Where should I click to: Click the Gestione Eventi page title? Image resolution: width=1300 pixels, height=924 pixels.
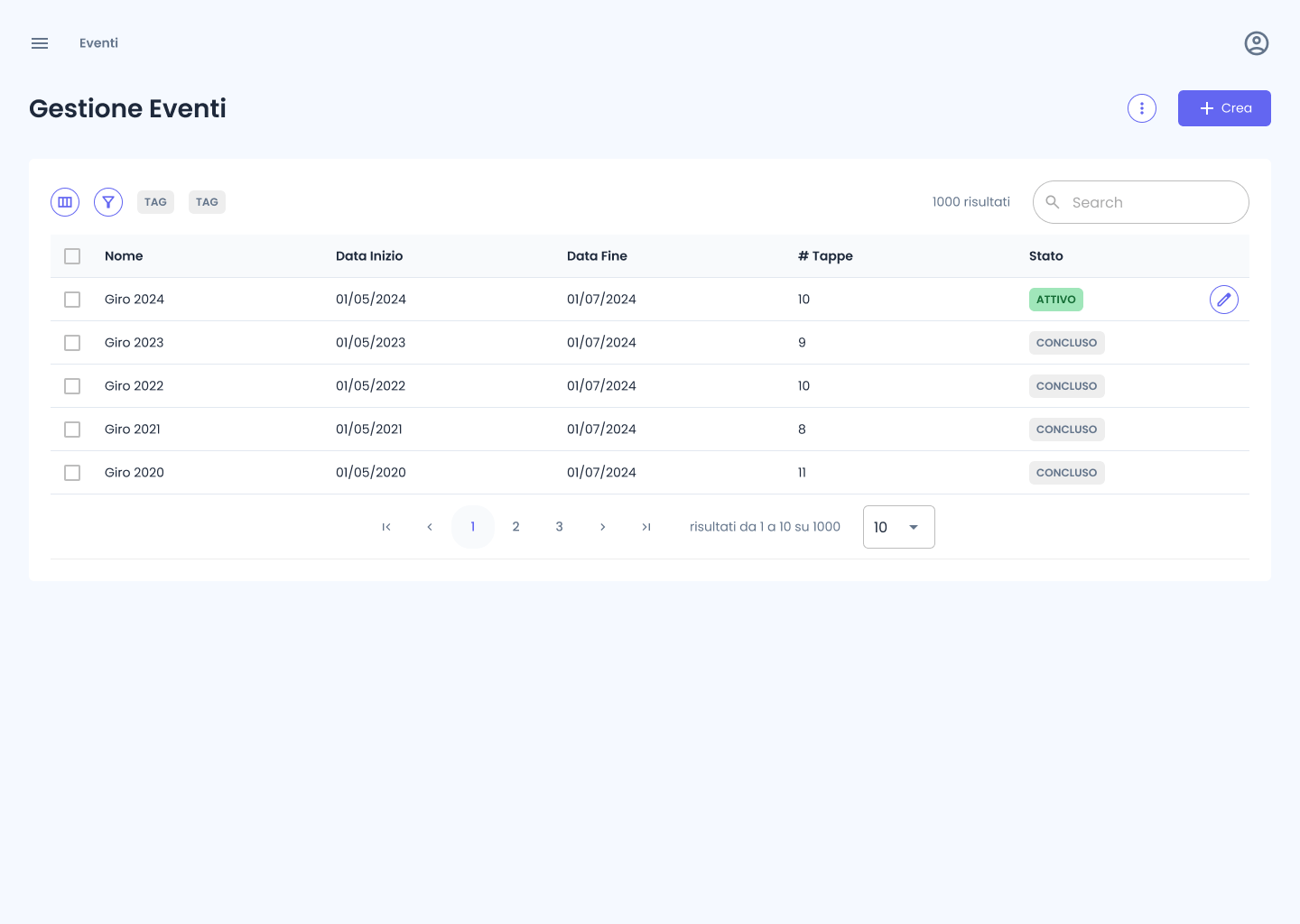pyautogui.click(x=128, y=108)
